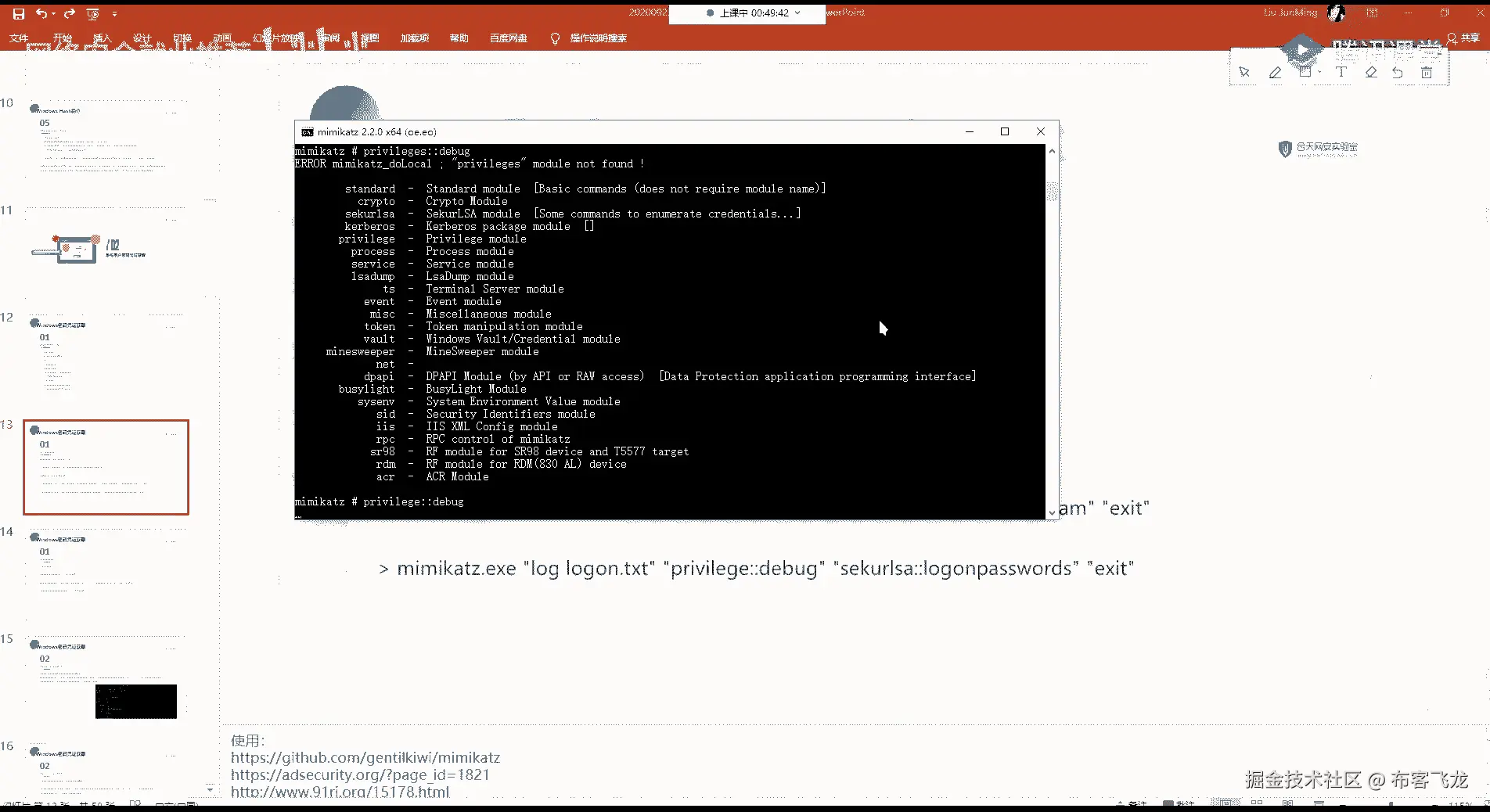Select slide 13 thumbnail

tap(106, 468)
